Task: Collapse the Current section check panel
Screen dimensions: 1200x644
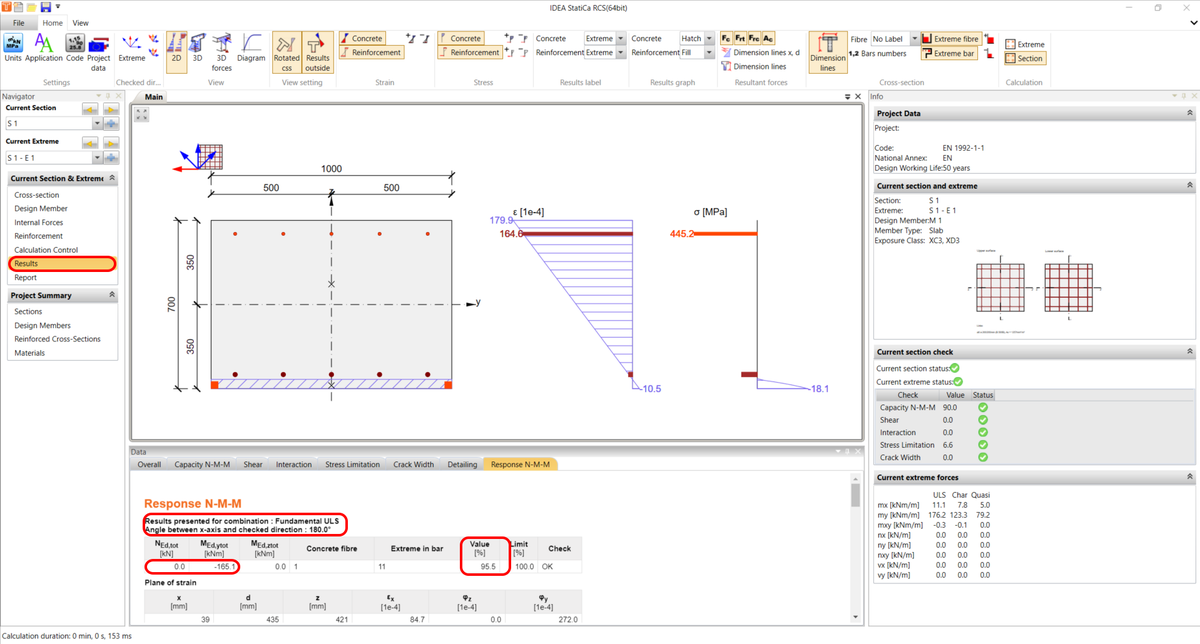Action: tap(1188, 351)
